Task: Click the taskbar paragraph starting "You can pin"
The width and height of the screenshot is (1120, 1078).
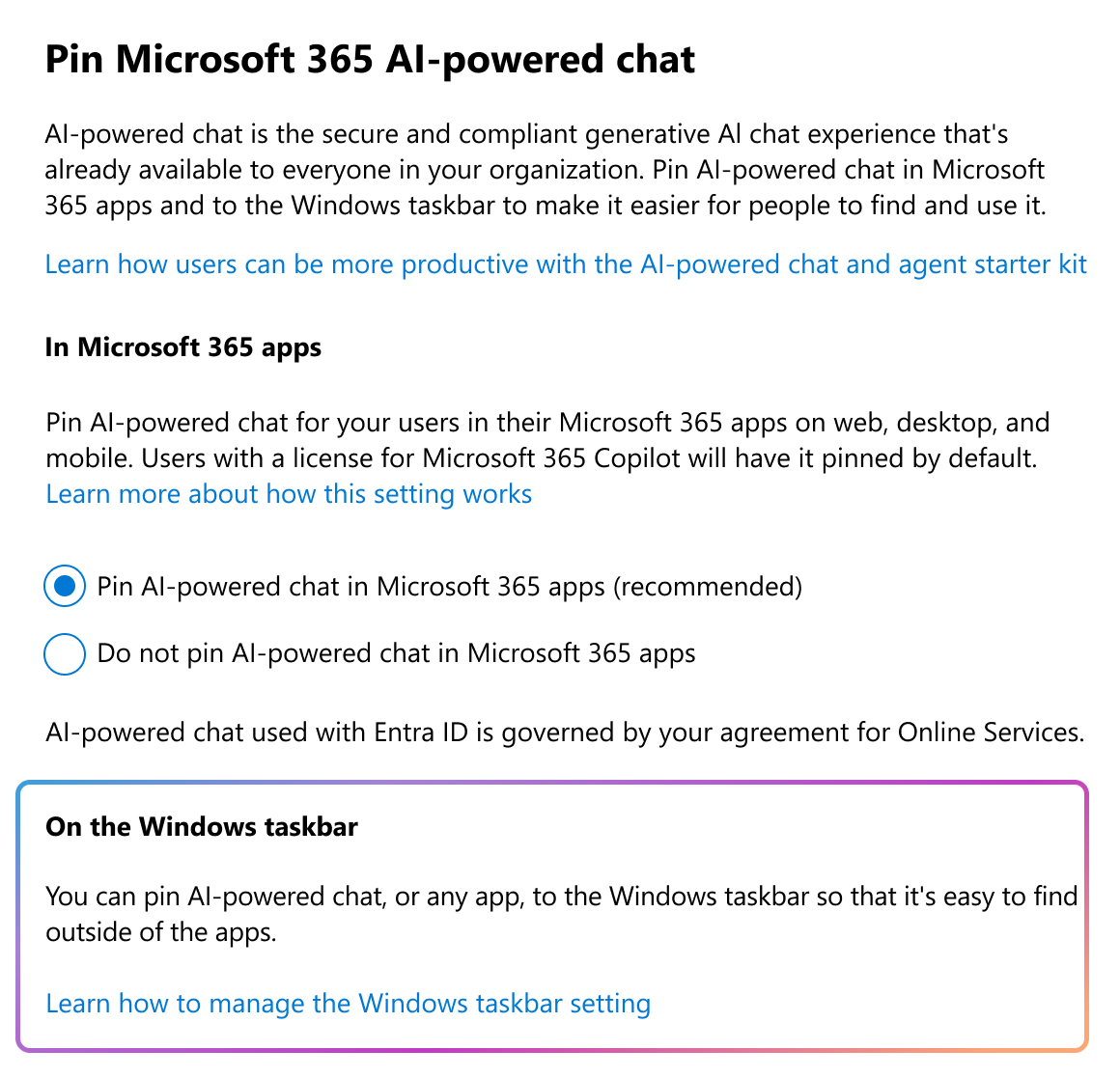Action: coord(561,914)
